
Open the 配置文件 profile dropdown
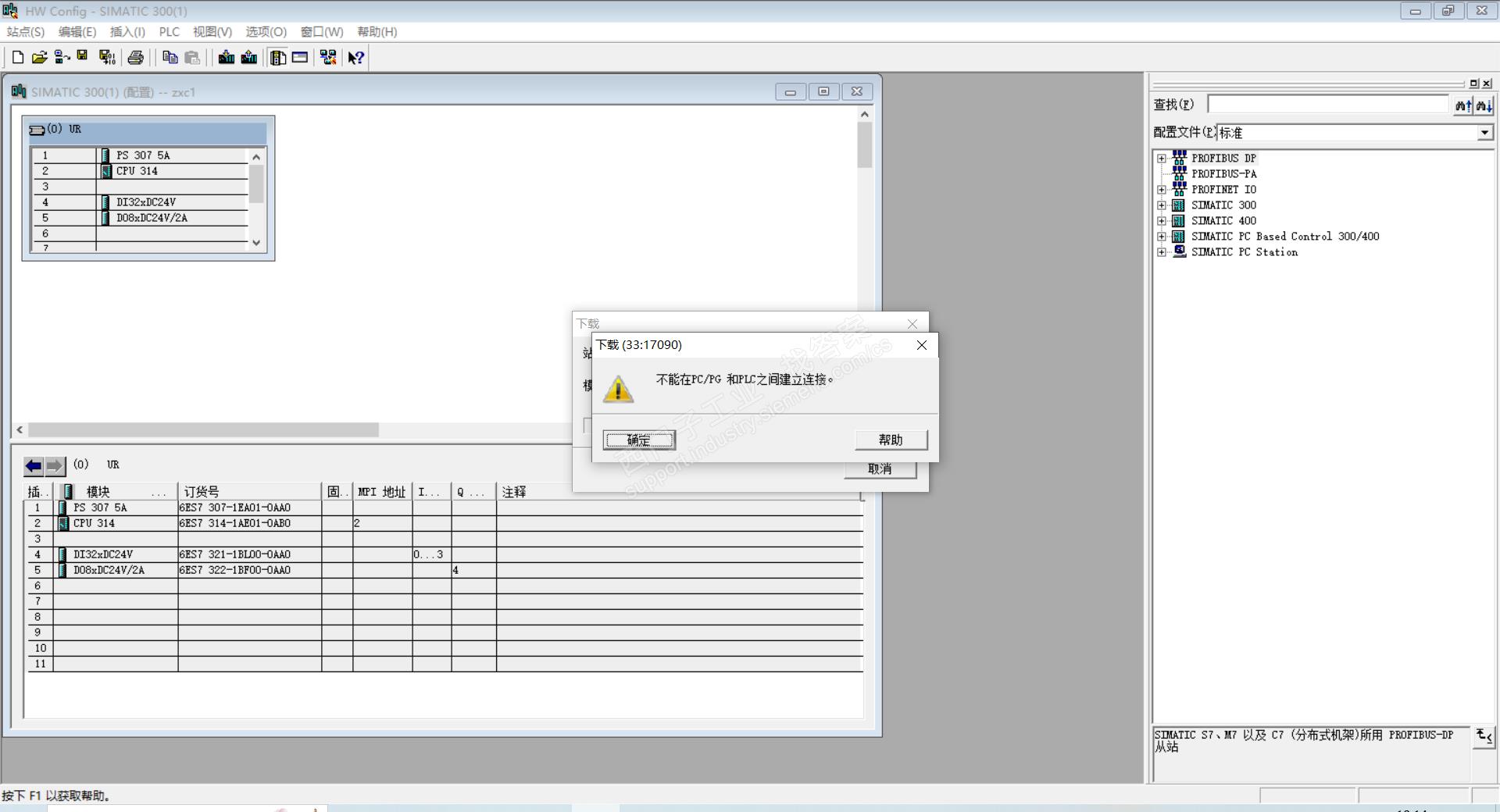pos(1484,133)
